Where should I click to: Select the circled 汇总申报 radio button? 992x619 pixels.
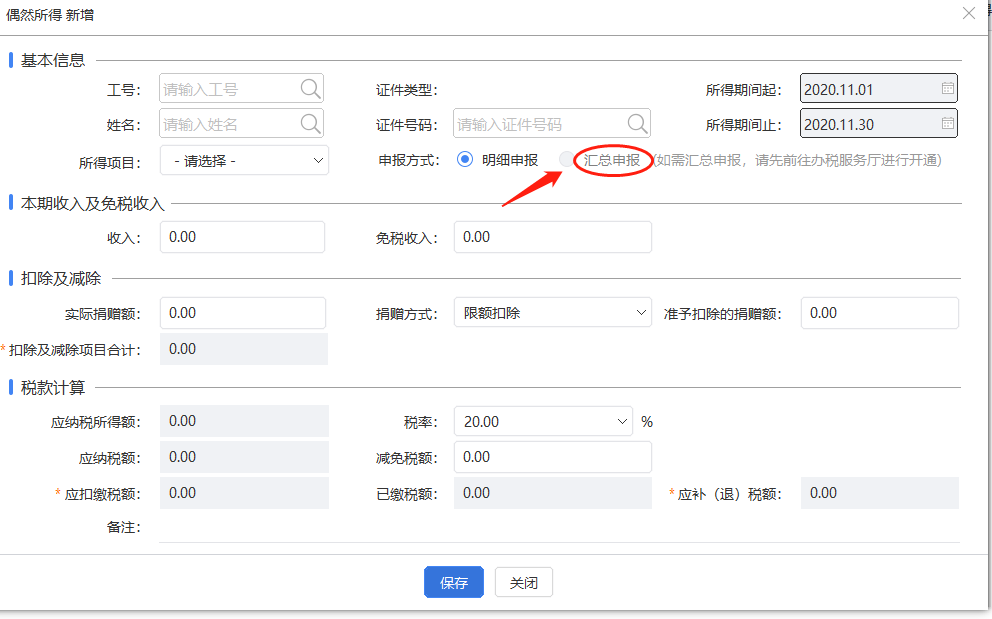[x=566, y=159]
